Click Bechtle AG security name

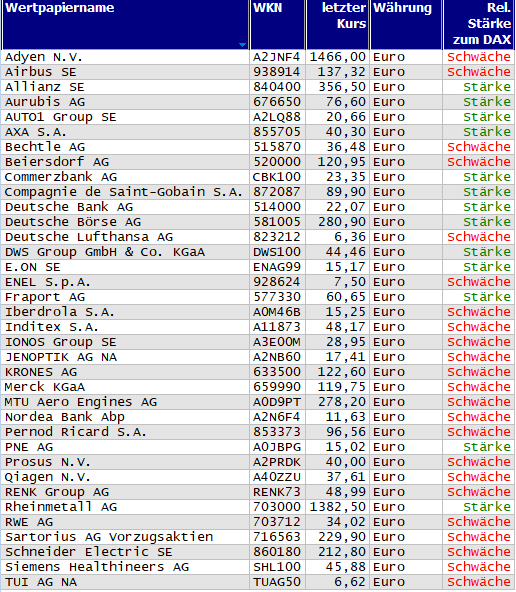coord(45,147)
